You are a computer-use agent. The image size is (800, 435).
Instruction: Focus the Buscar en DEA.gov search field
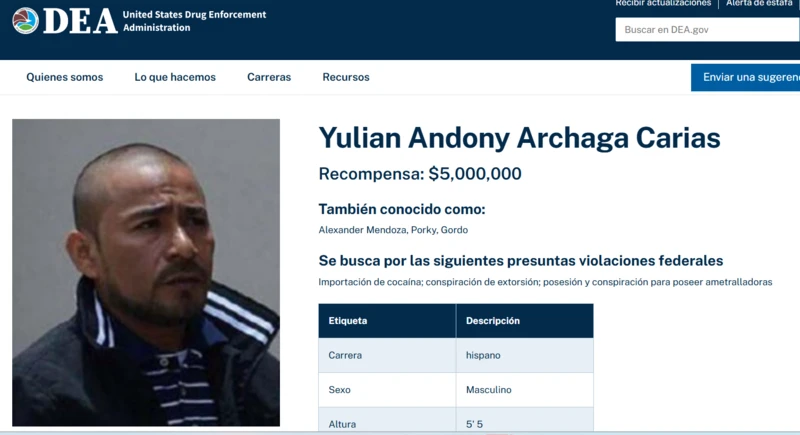708,30
